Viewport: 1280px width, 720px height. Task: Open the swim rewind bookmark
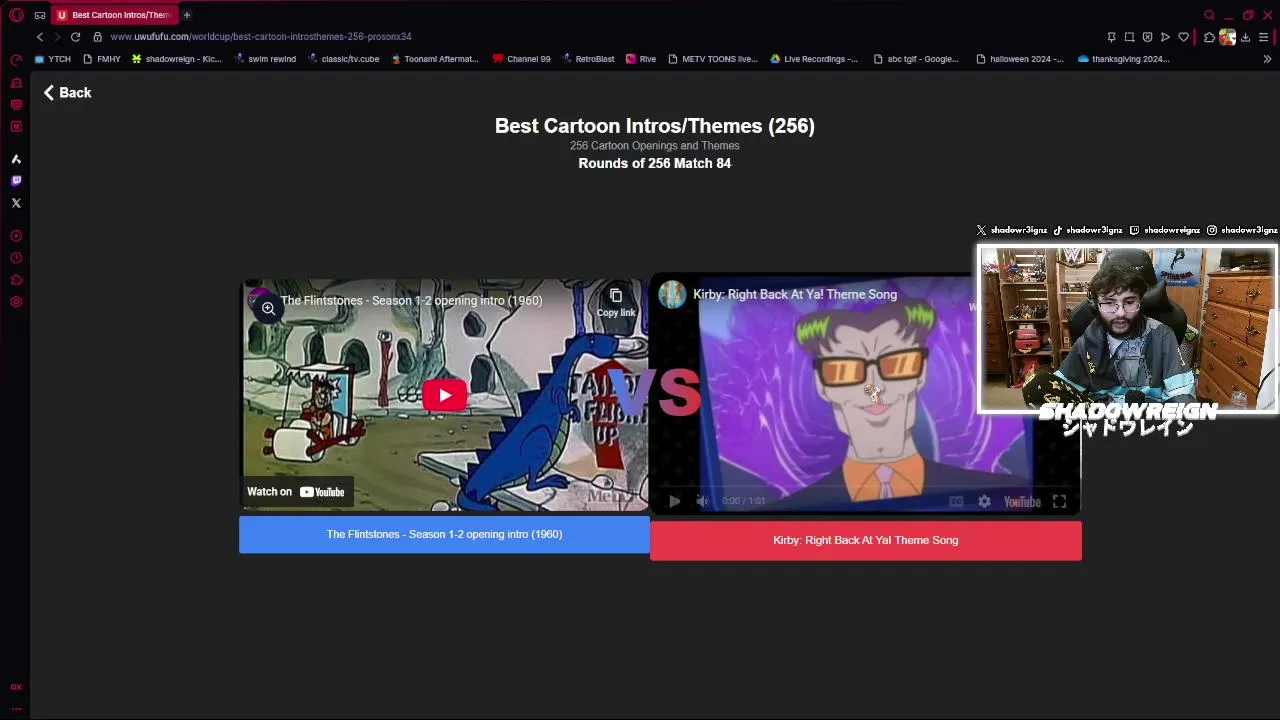265,59
